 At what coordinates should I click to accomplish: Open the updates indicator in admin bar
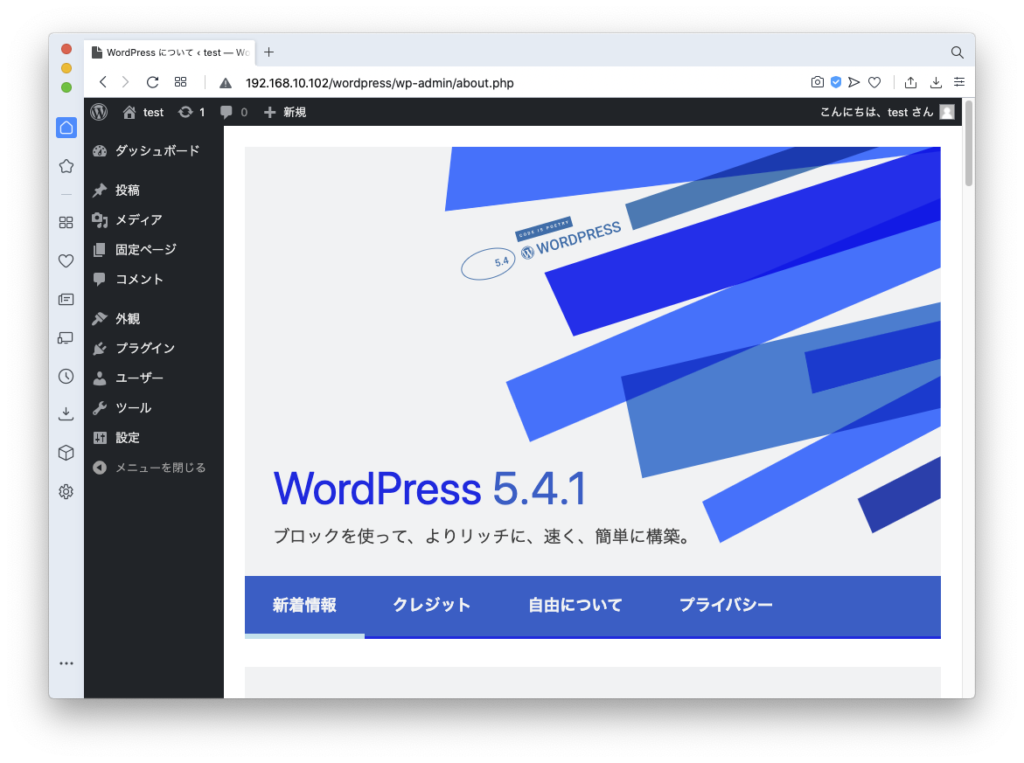[191, 112]
